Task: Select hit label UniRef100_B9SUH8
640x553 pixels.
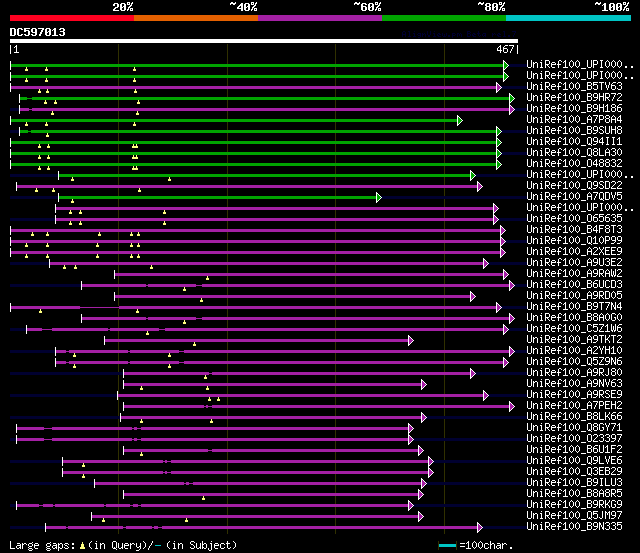Action: coord(574,131)
